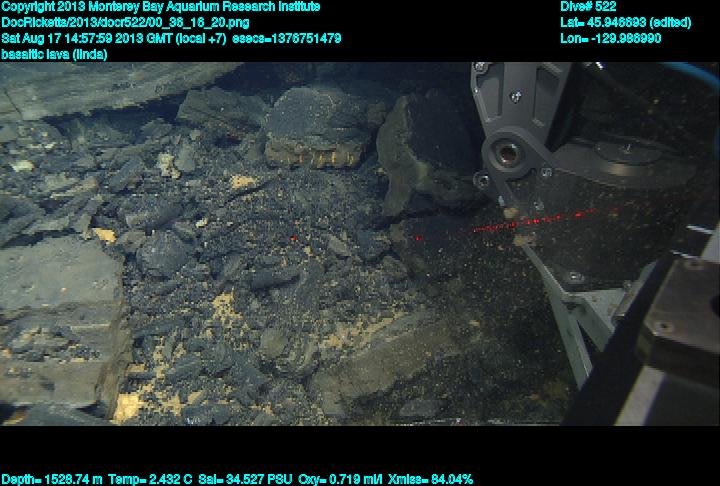
Task: Click the grey rock slab at left
Action: point(55,300)
